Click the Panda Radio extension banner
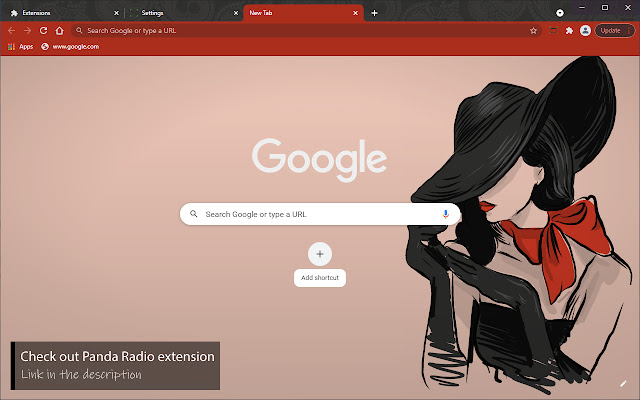 115,365
